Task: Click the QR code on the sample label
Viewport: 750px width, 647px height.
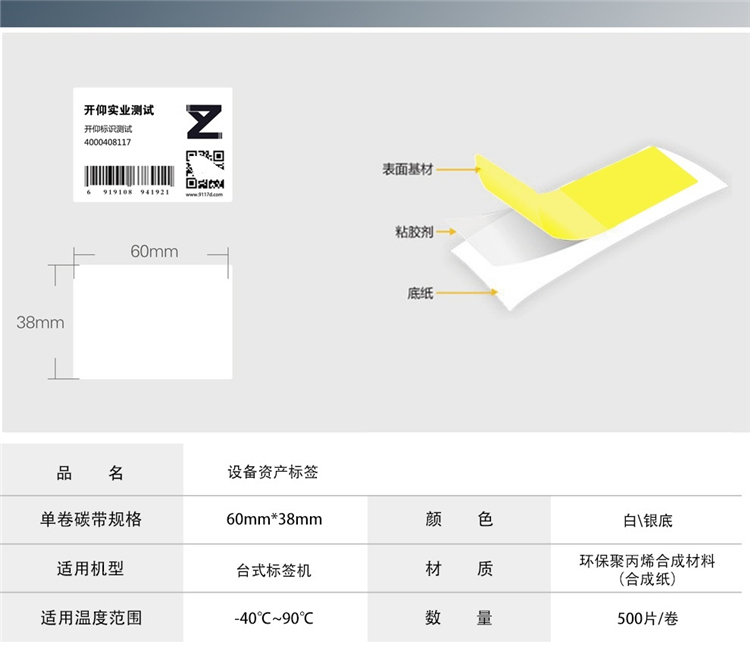Action: coord(205,168)
